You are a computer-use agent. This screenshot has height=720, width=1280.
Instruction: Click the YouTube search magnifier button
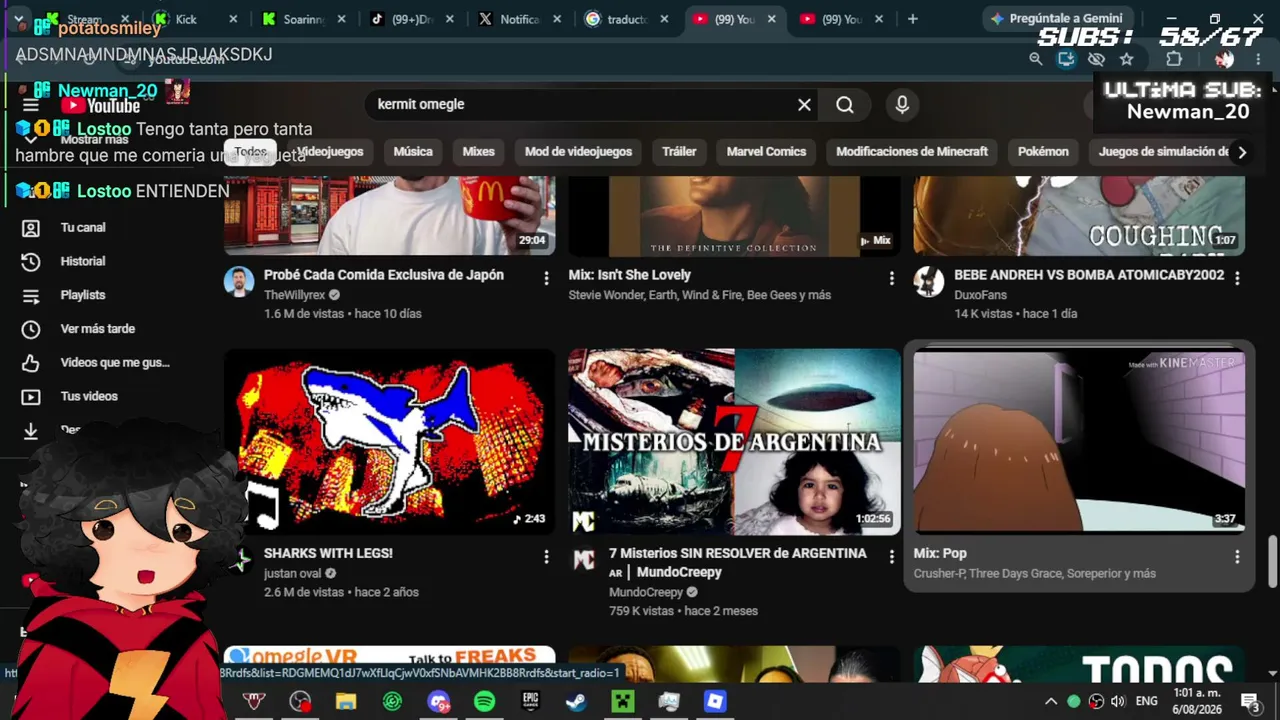pyautogui.click(x=845, y=104)
